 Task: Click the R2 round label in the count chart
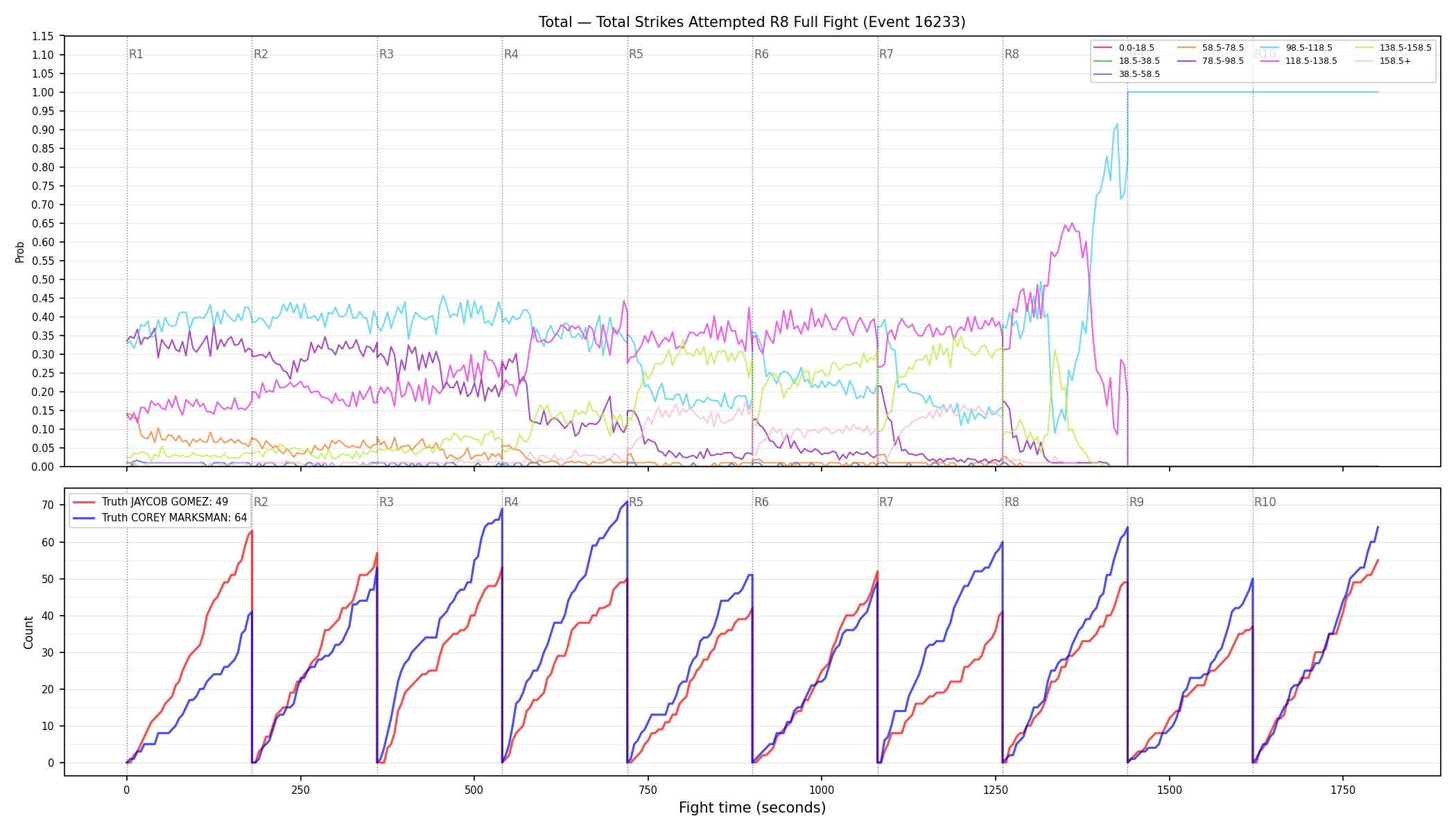(x=261, y=502)
